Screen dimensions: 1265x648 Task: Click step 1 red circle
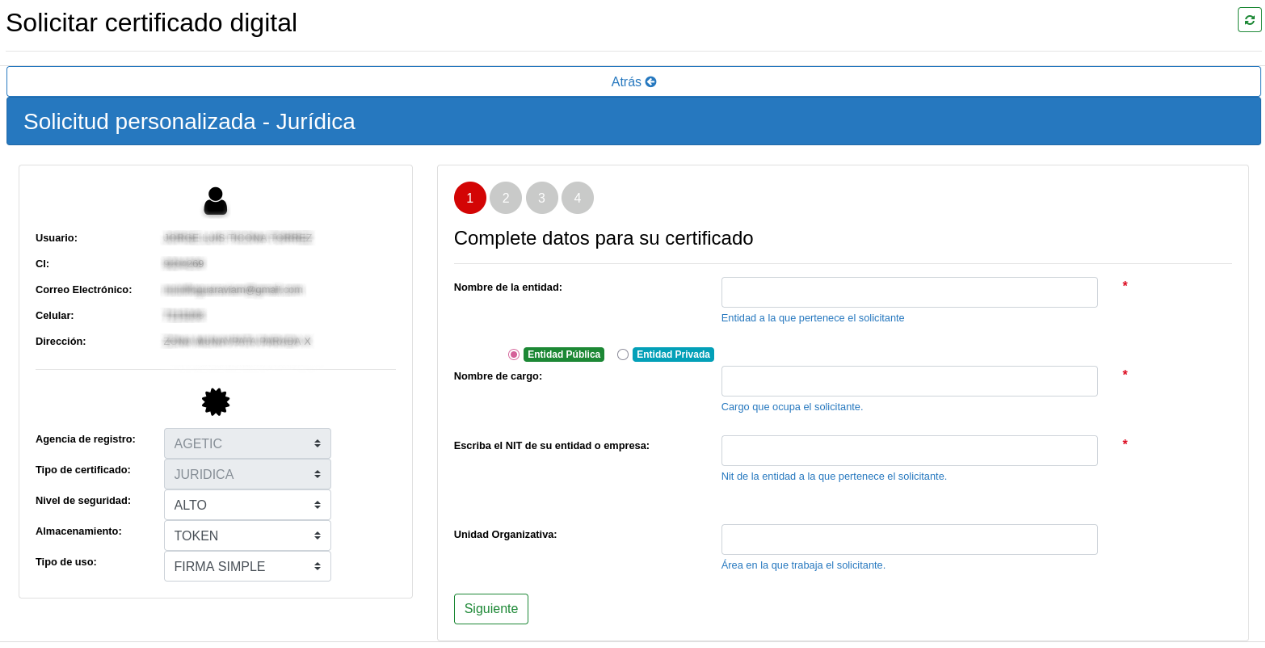470,198
